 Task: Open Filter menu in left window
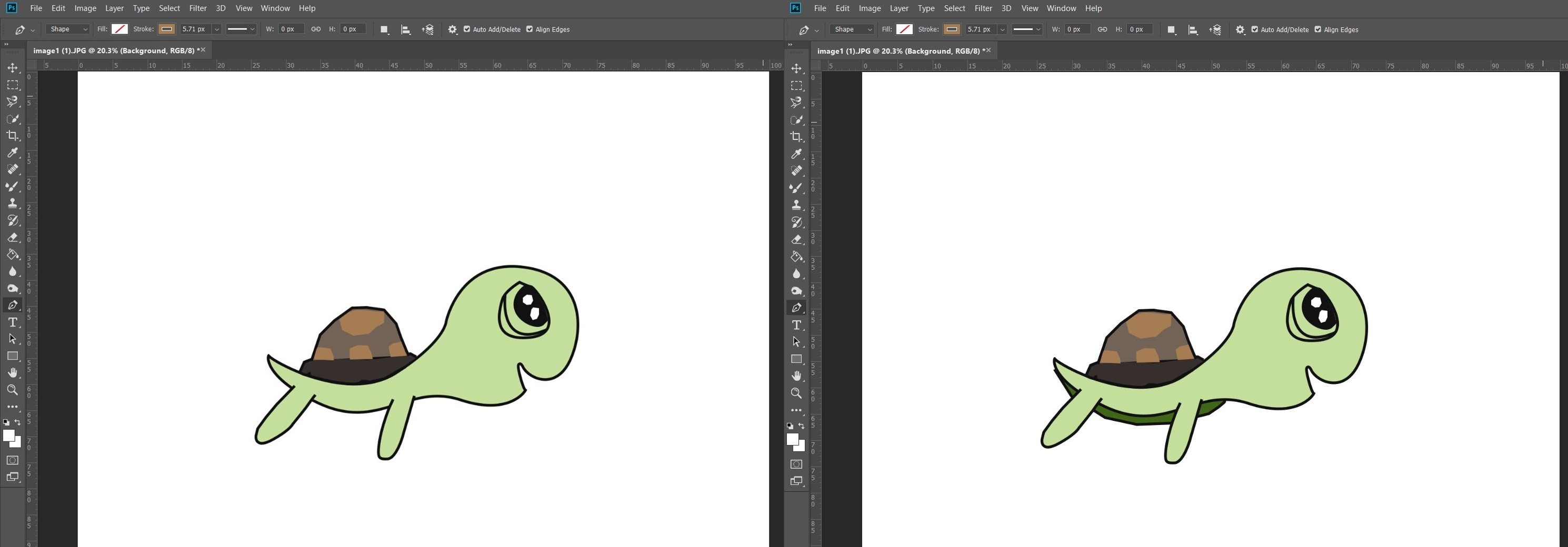coord(198,8)
